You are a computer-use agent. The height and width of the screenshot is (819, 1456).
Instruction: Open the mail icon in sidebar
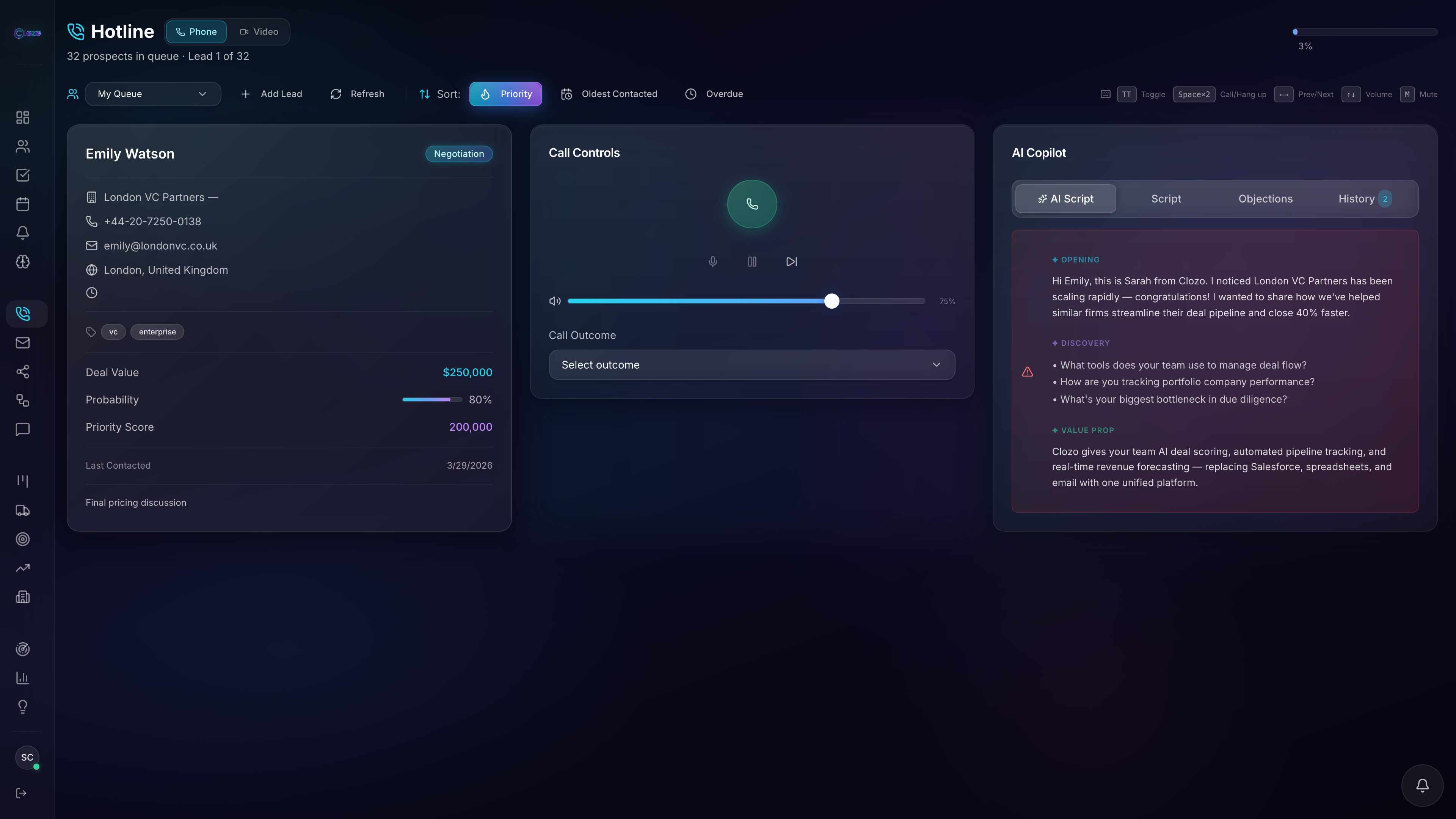tap(23, 342)
